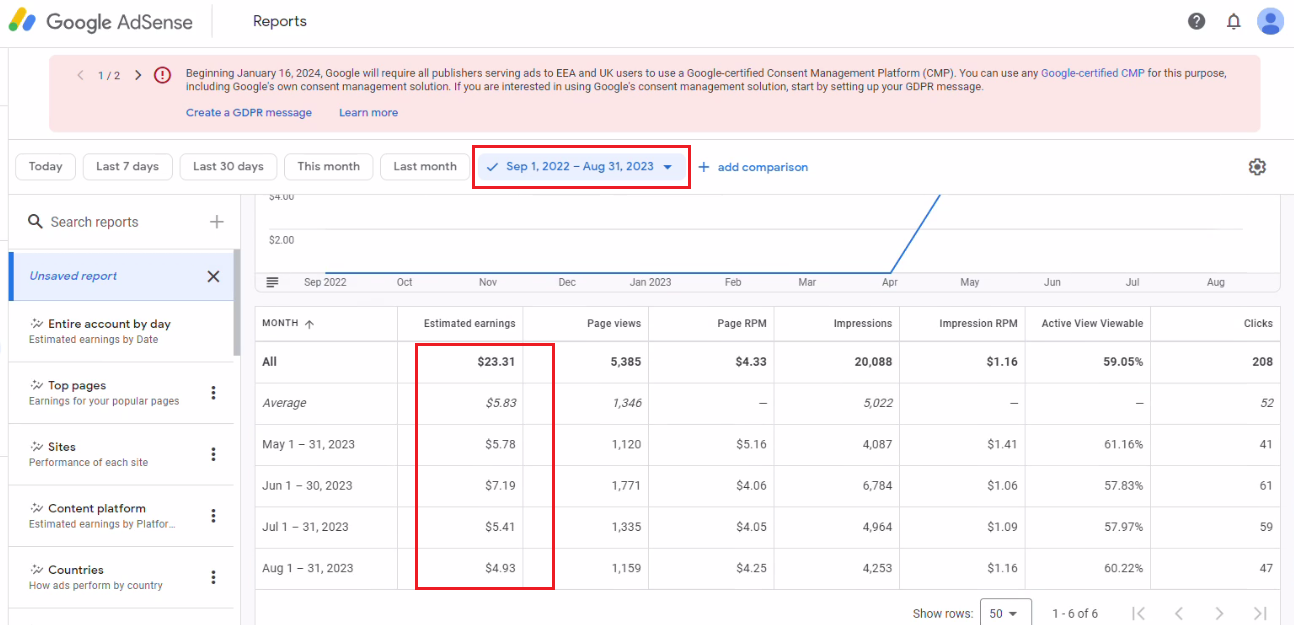Screen dimensions: 1294x625
Task: Click add comparison
Action: [x=753, y=167]
